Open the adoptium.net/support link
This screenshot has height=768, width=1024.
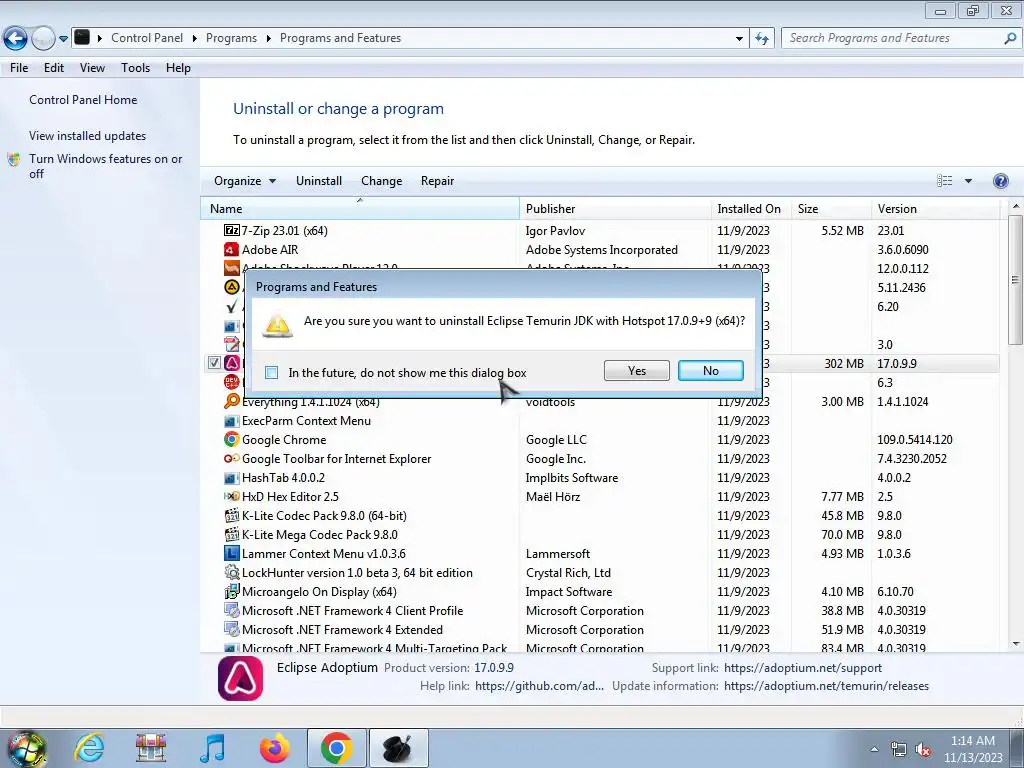tap(803, 668)
